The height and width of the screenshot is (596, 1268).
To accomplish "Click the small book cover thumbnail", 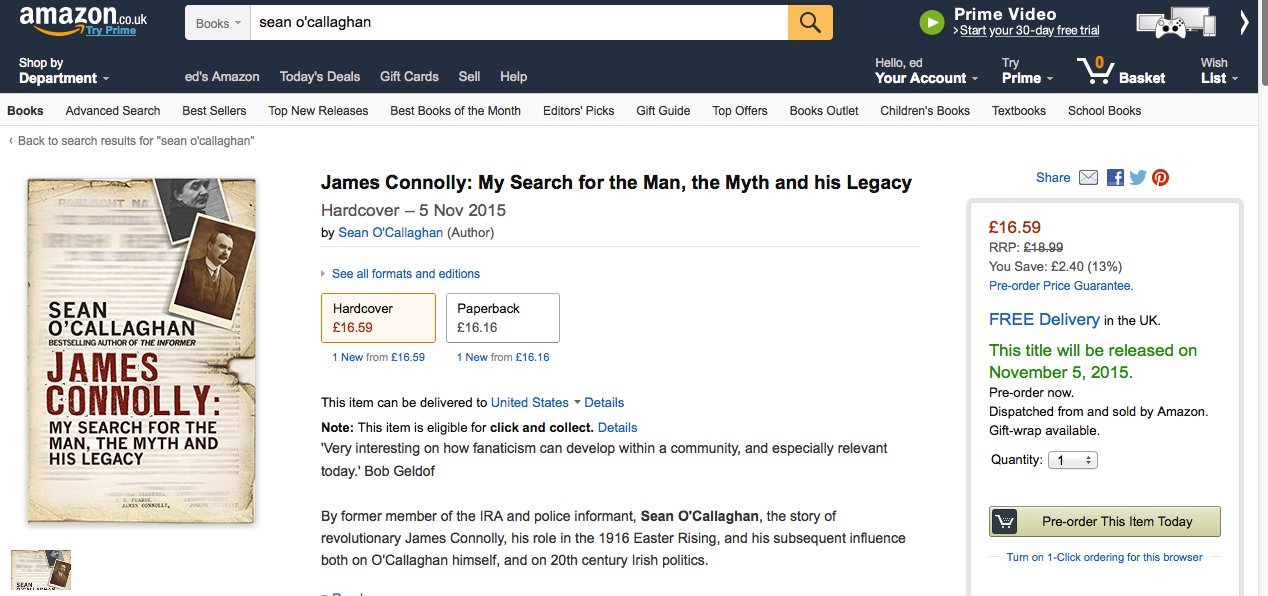I will coord(41,569).
